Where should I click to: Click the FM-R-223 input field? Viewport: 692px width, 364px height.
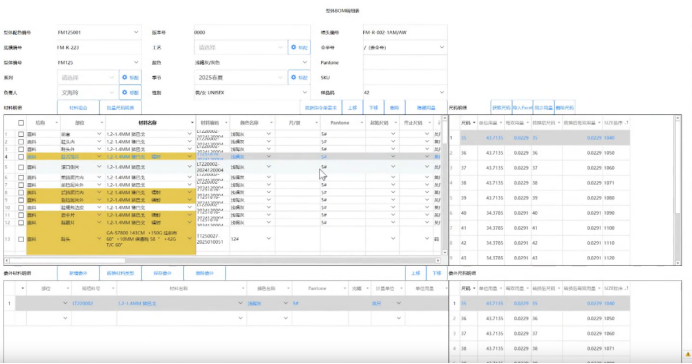tap(99, 48)
